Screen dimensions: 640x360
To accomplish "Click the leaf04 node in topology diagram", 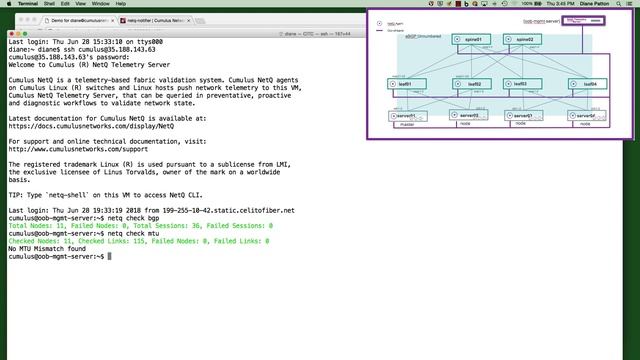I will (587, 84).
